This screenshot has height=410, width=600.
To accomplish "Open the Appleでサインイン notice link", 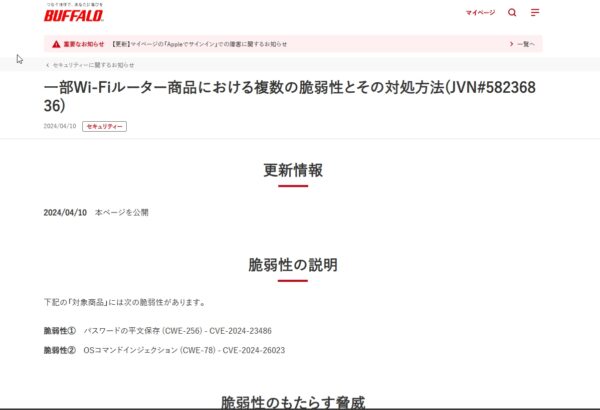I will click(x=199, y=44).
